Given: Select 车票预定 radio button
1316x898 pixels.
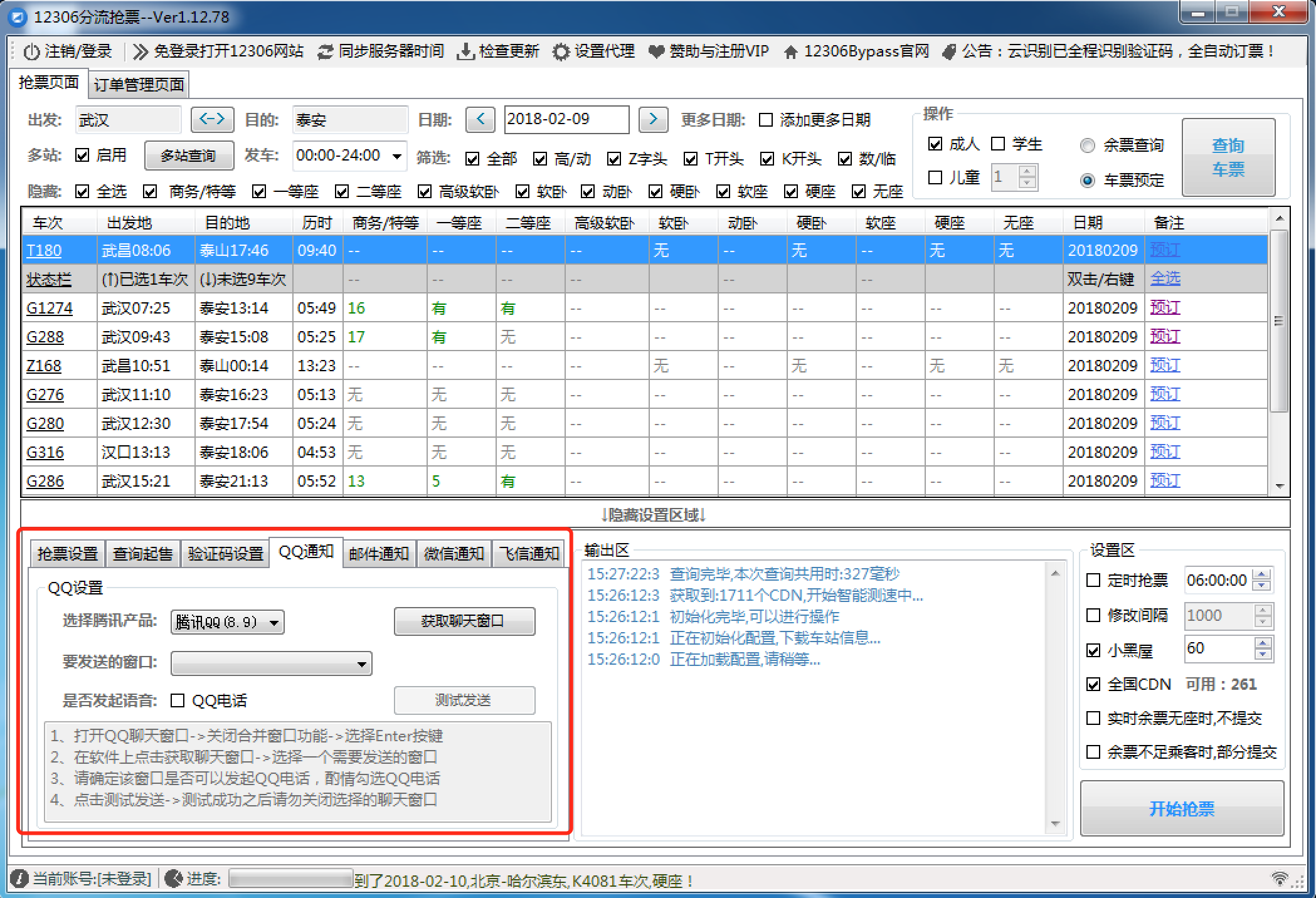Looking at the screenshot, I should pos(1088,181).
